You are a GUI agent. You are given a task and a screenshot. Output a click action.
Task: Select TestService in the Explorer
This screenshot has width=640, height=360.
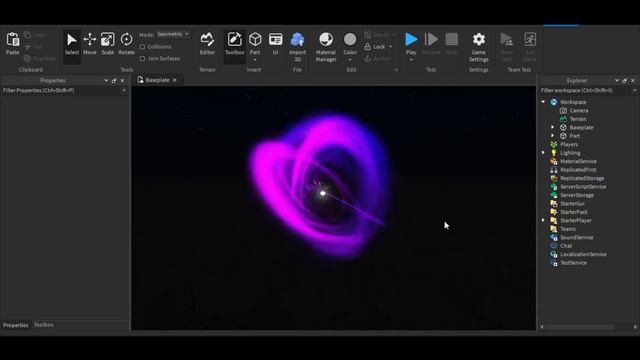coord(573,263)
